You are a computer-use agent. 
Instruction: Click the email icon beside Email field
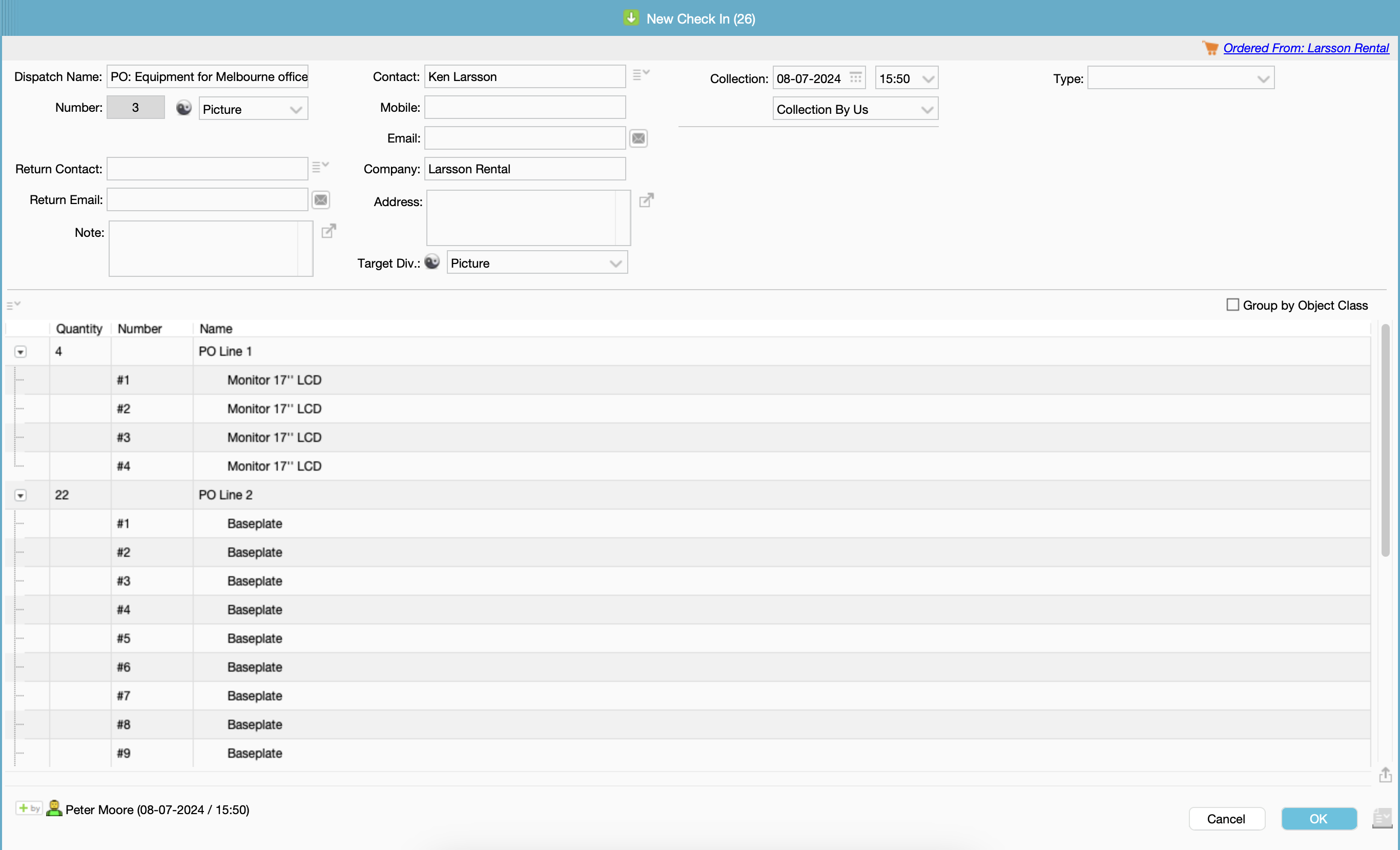638,138
